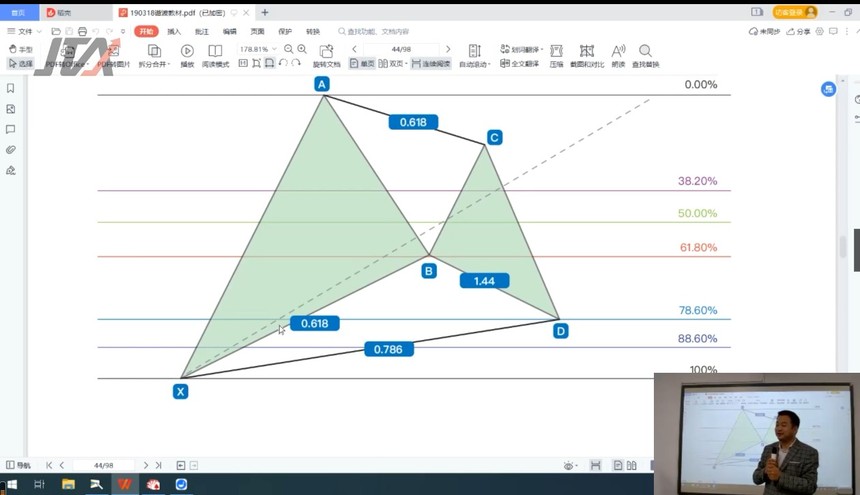This screenshot has height=495, width=860.
Task: Toggle Continuous Reading (连续阅读) mode
Action: [x=431, y=64]
